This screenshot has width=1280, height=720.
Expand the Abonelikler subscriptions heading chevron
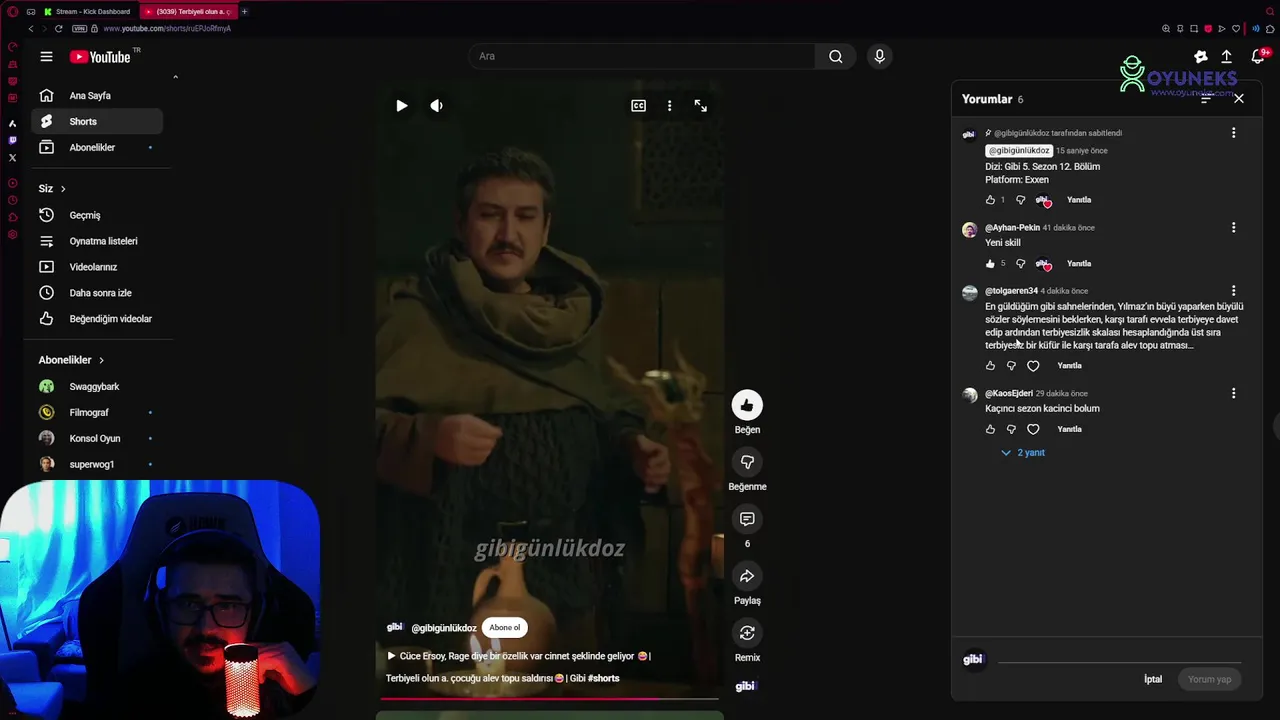click(x=101, y=360)
